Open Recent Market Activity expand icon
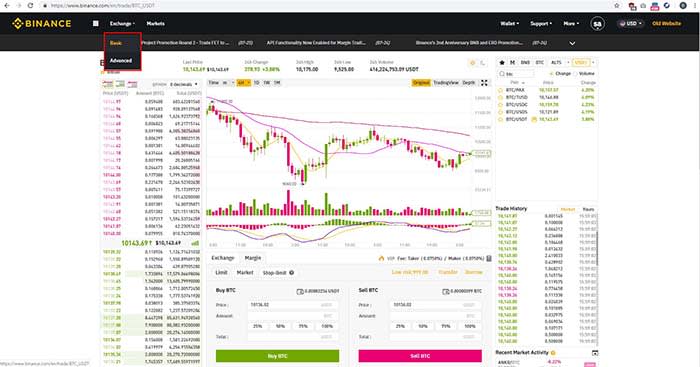Screen dimensions: 700x367 point(595,353)
